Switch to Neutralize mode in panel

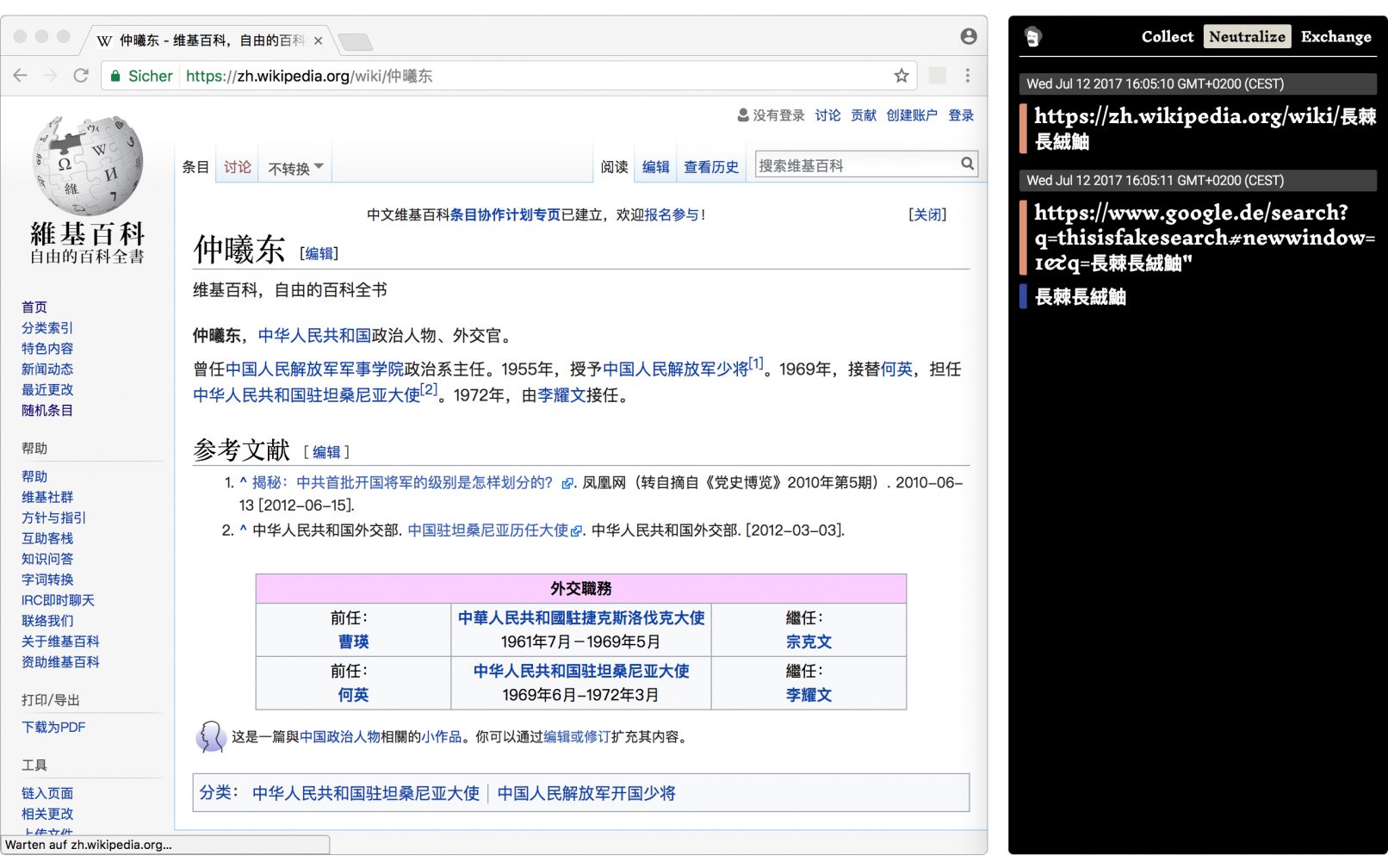tap(1246, 37)
